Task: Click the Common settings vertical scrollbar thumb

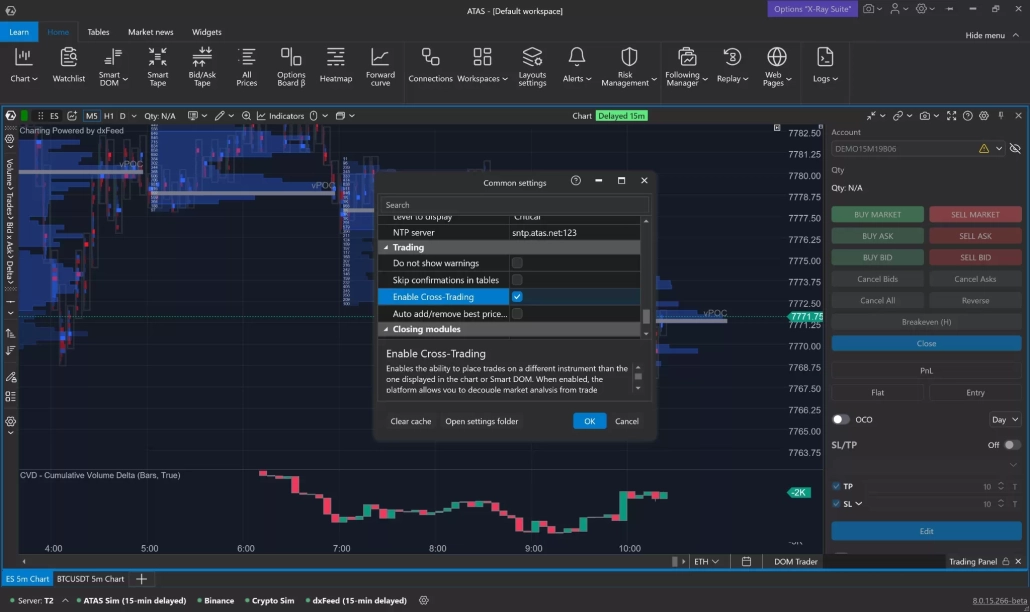Action: [646, 317]
